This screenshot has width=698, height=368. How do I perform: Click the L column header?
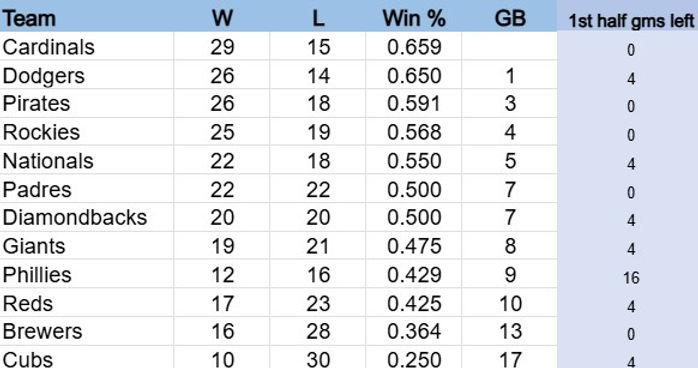318,19
